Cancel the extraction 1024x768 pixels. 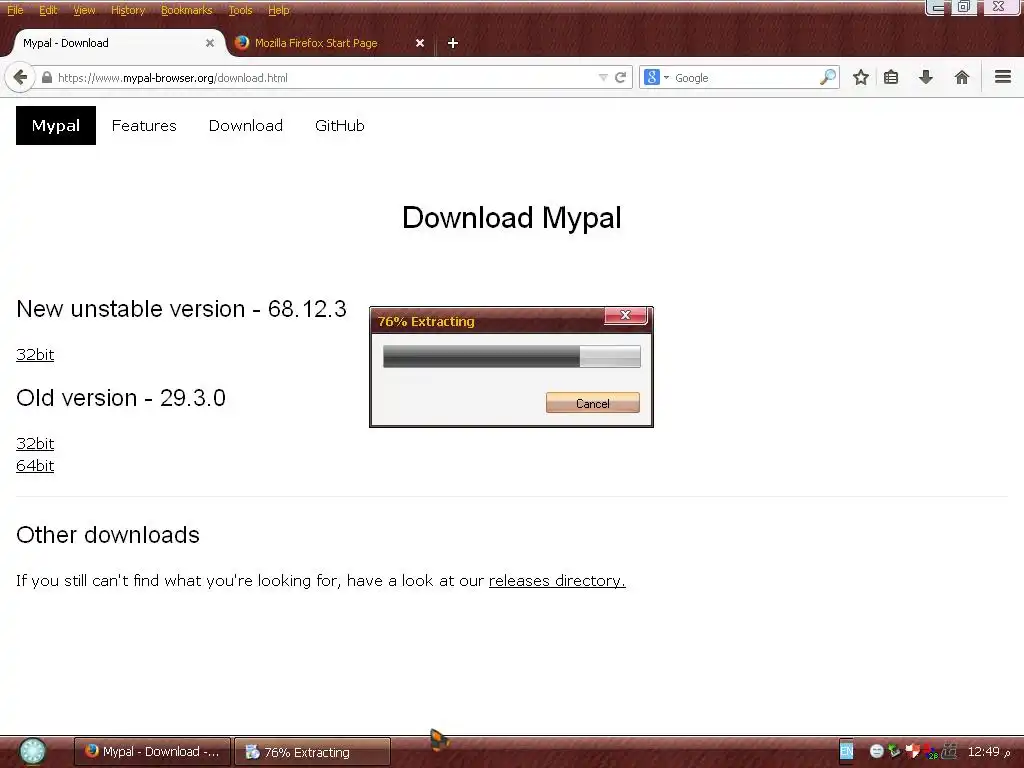[592, 403]
